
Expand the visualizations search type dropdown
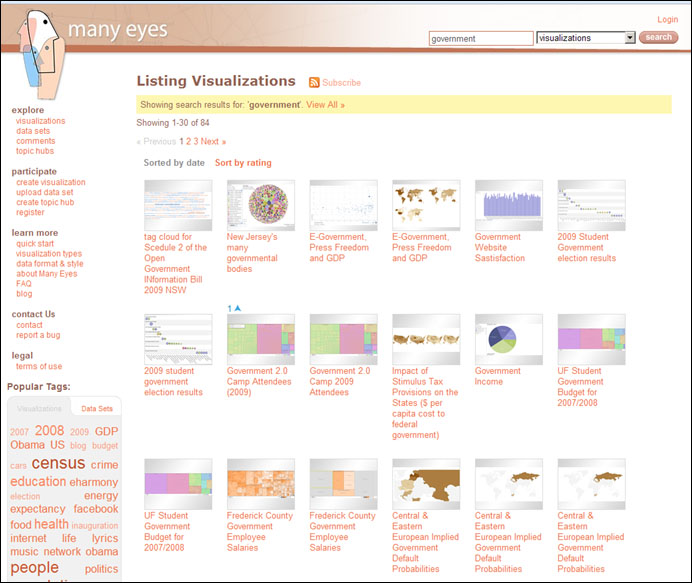coord(629,38)
